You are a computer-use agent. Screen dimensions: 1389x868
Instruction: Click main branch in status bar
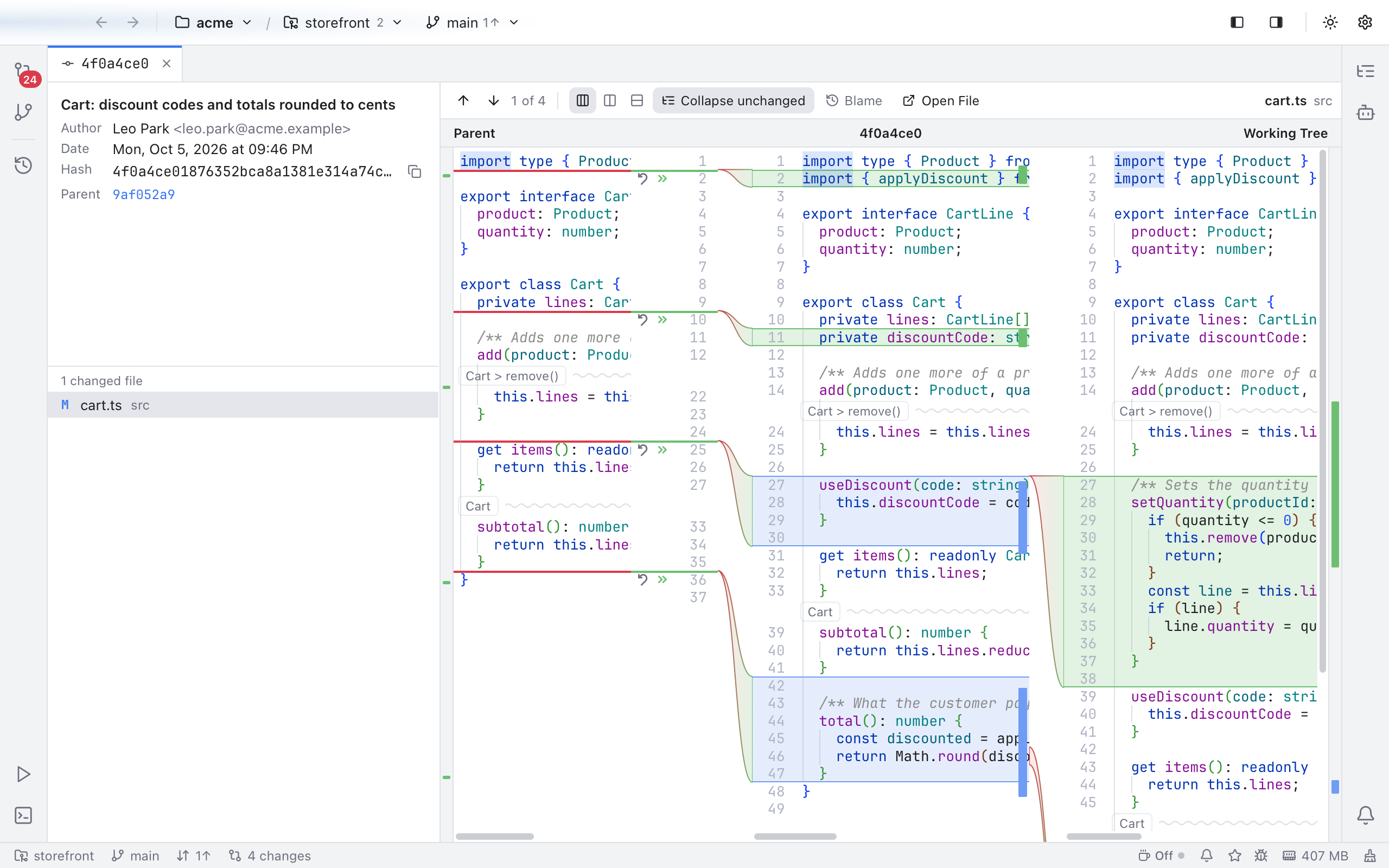click(136, 856)
